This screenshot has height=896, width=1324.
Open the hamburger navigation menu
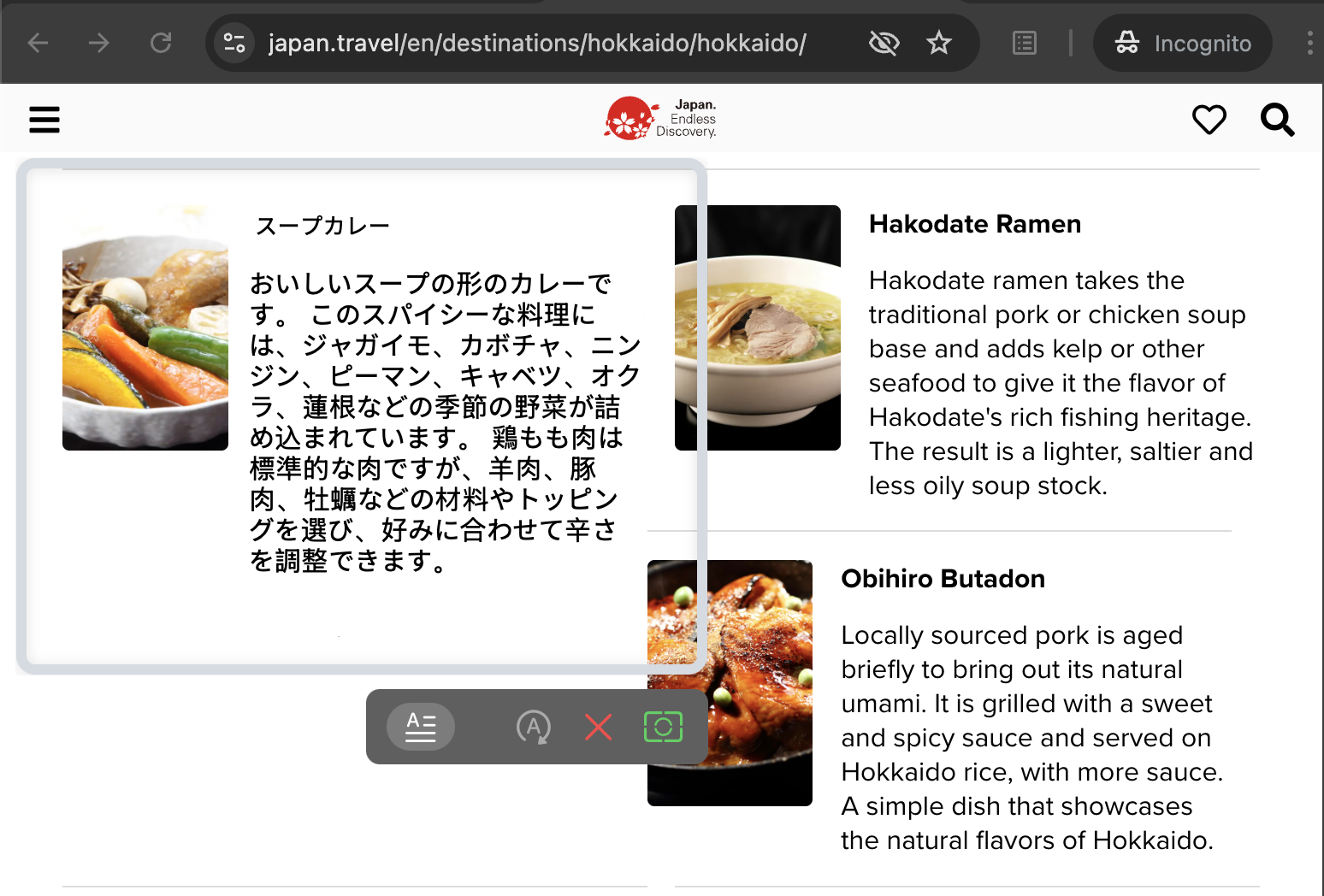44,120
